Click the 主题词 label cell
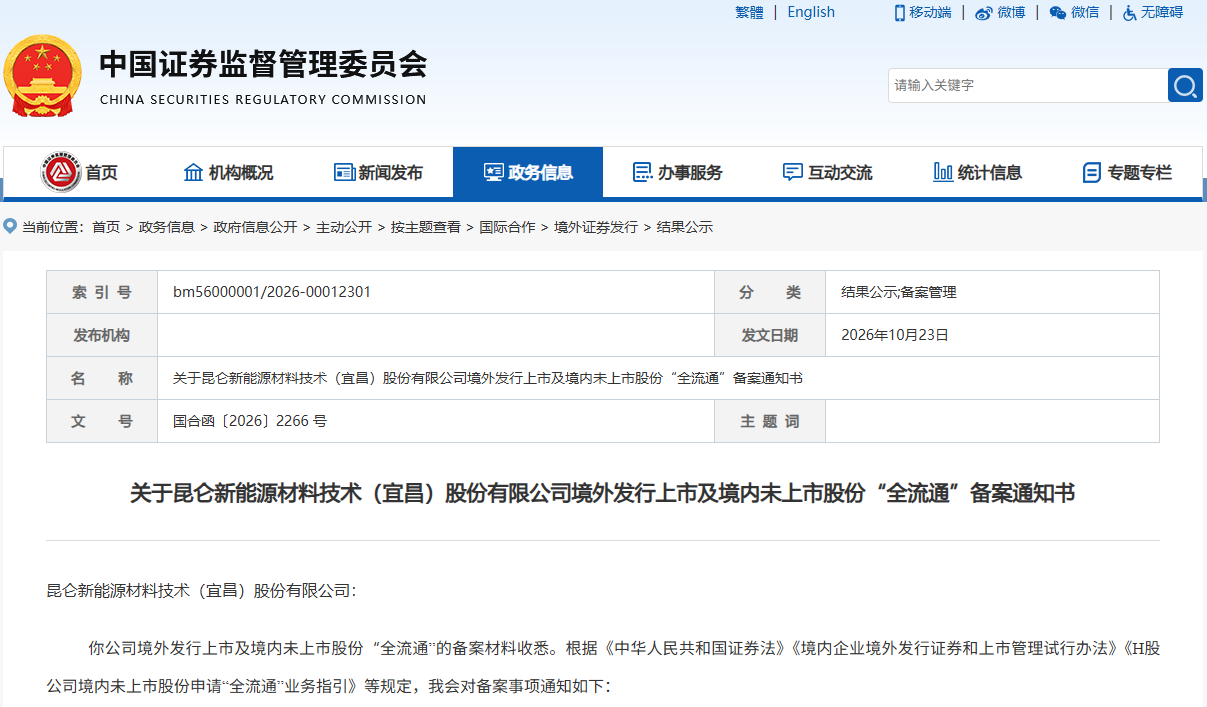 pyautogui.click(x=770, y=421)
